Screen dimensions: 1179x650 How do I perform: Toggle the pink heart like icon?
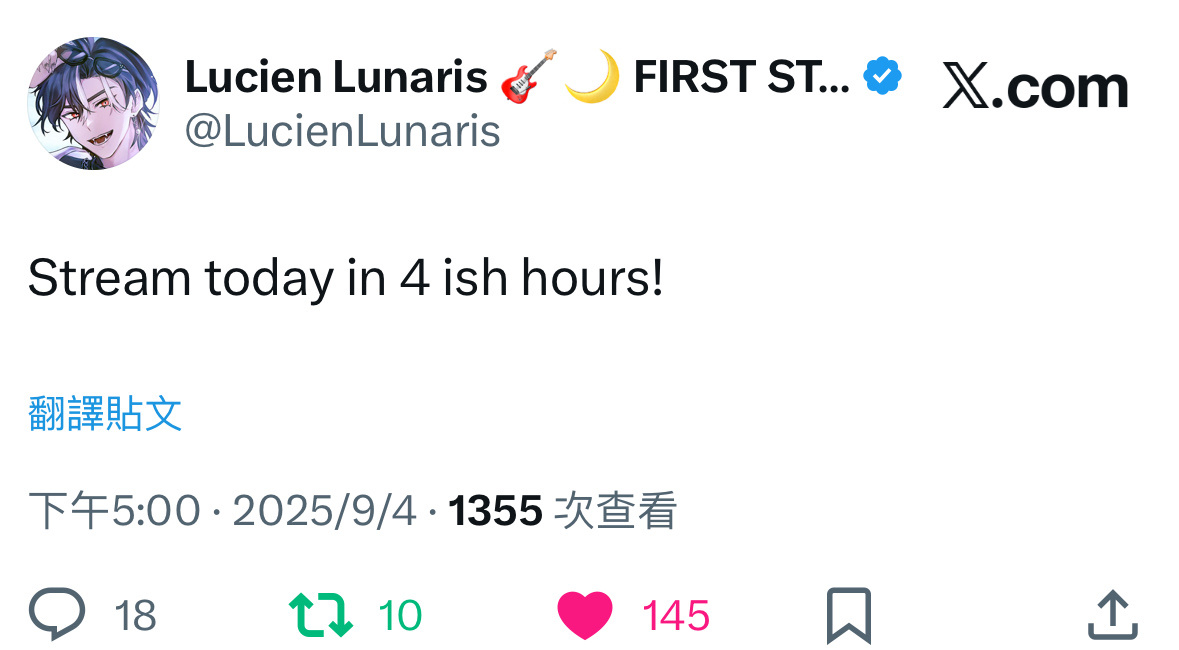point(584,616)
